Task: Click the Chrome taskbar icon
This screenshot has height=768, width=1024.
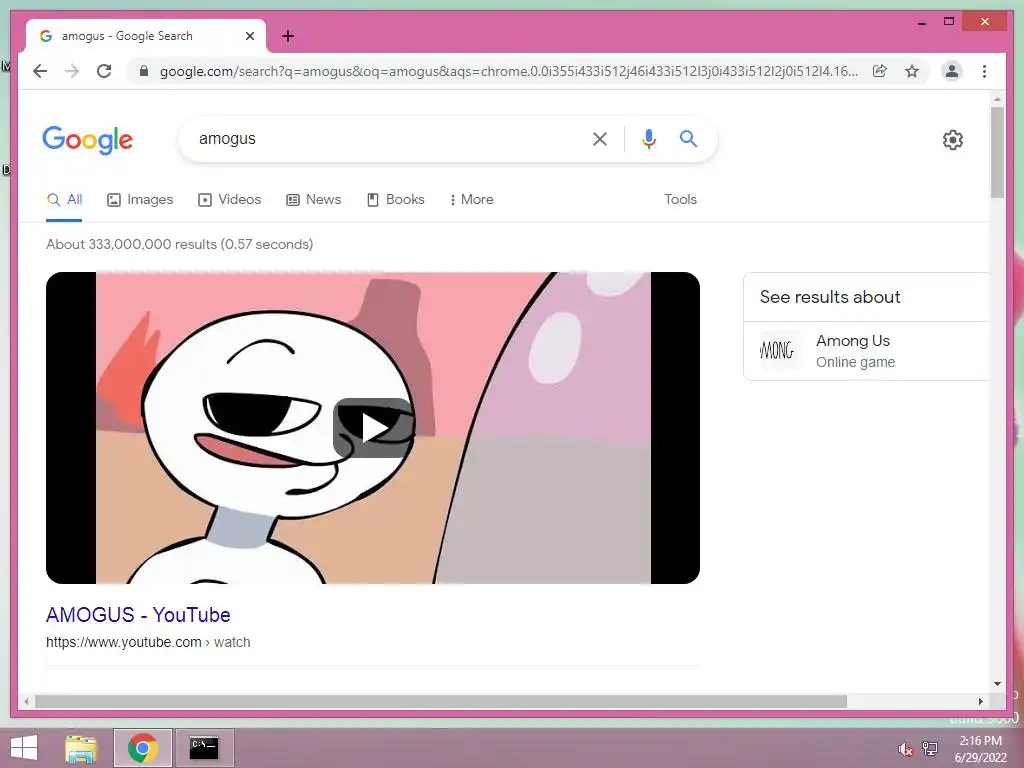Action: point(143,748)
